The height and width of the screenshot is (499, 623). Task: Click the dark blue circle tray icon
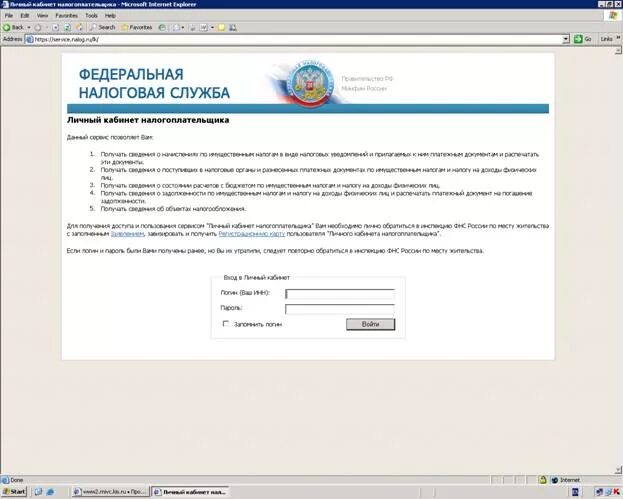(599, 492)
